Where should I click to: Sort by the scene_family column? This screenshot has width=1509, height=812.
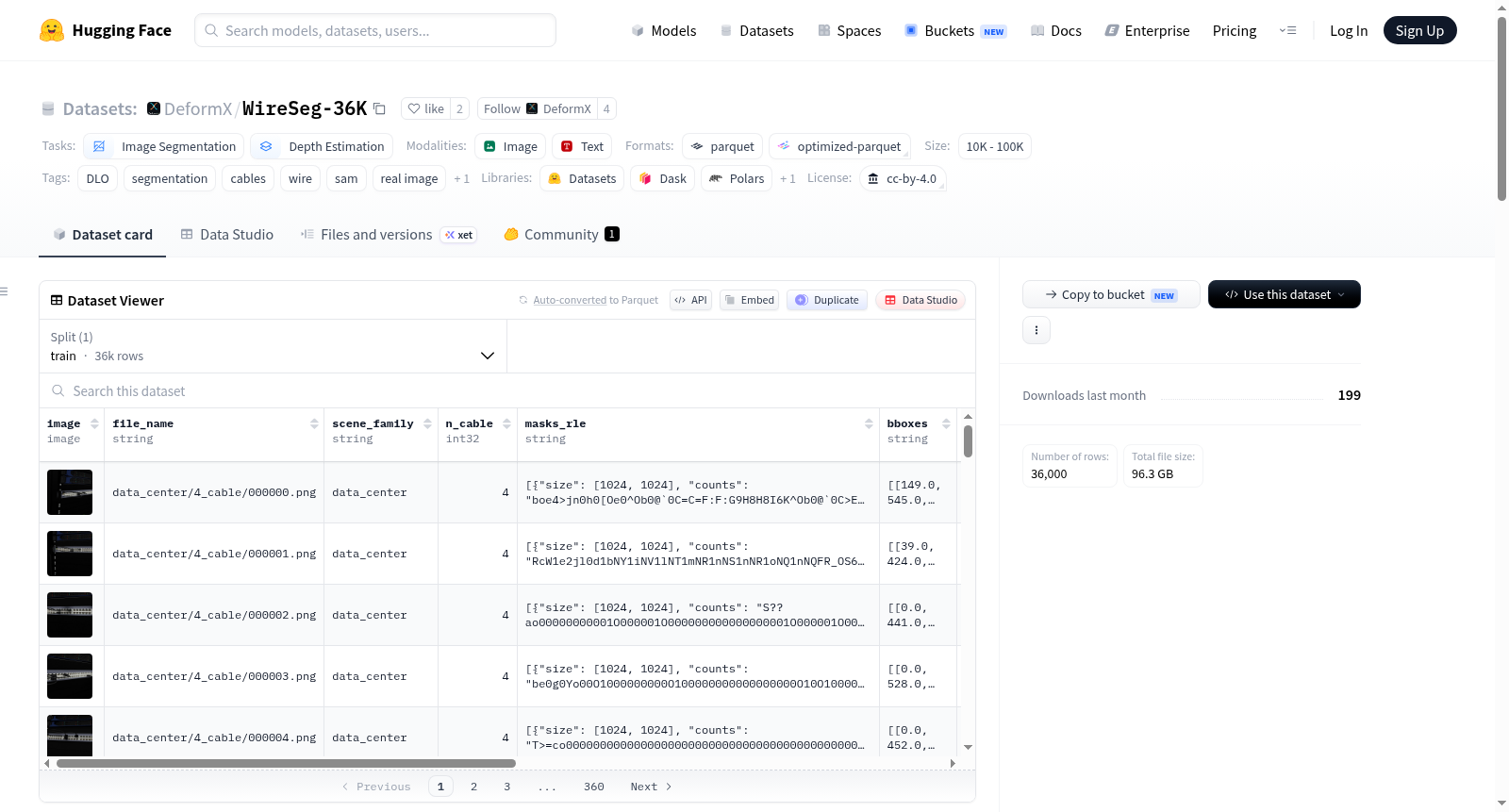click(427, 424)
